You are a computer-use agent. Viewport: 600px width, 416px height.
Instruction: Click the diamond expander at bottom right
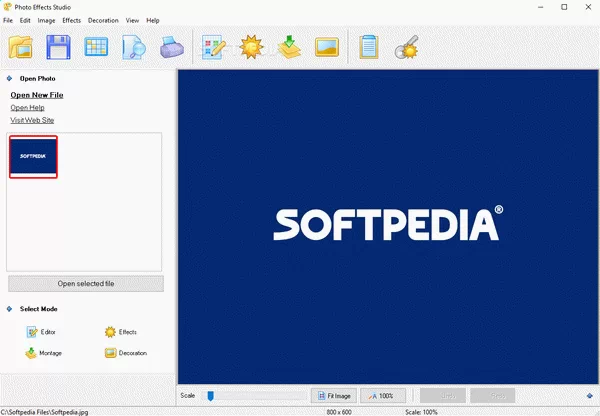tap(590, 396)
